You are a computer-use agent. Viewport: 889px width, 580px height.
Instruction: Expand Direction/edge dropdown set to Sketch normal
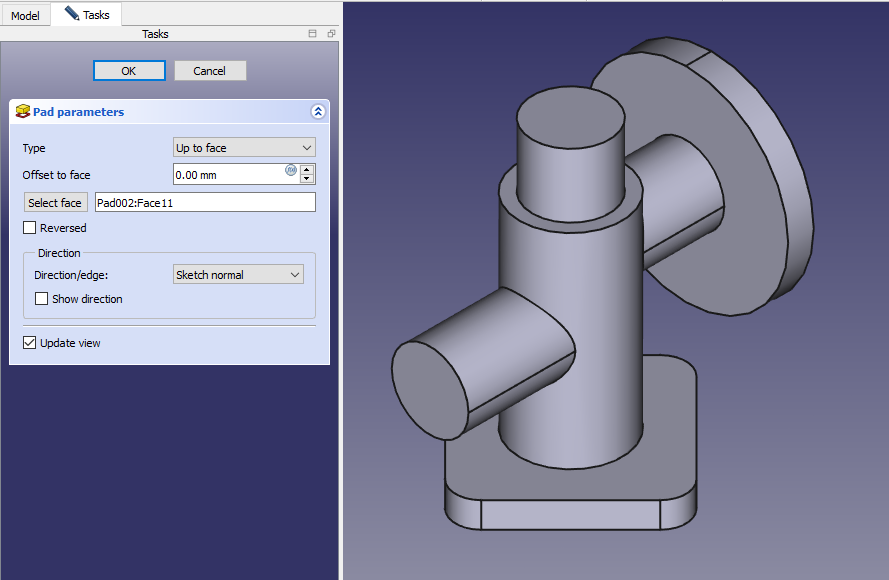pyautogui.click(x=238, y=275)
